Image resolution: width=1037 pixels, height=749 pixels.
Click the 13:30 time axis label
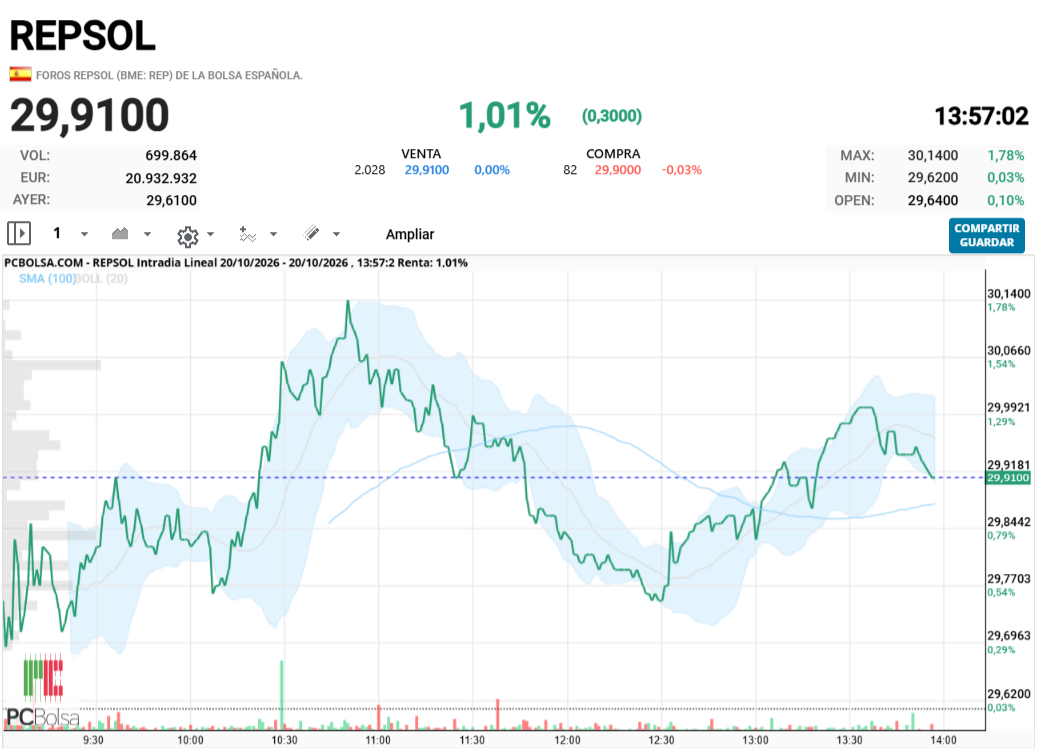tap(849, 740)
